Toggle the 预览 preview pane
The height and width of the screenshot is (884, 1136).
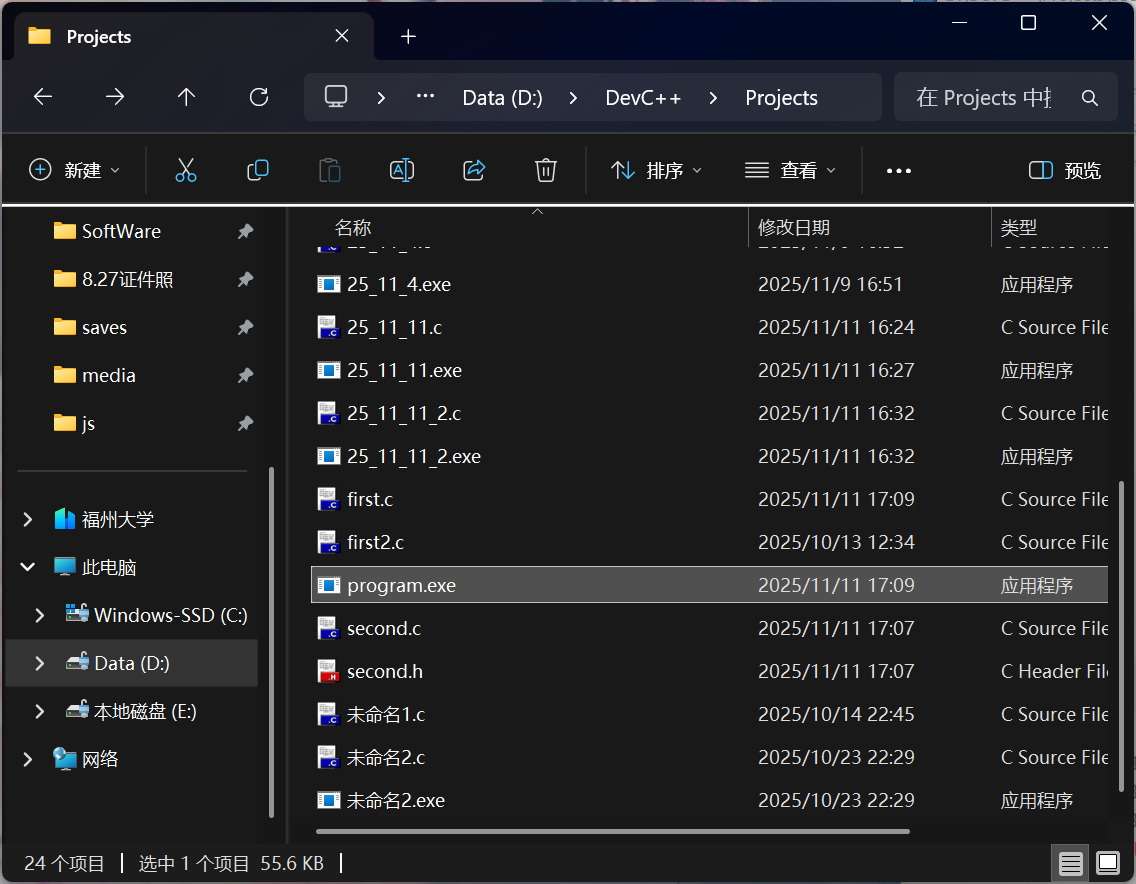click(x=1064, y=170)
